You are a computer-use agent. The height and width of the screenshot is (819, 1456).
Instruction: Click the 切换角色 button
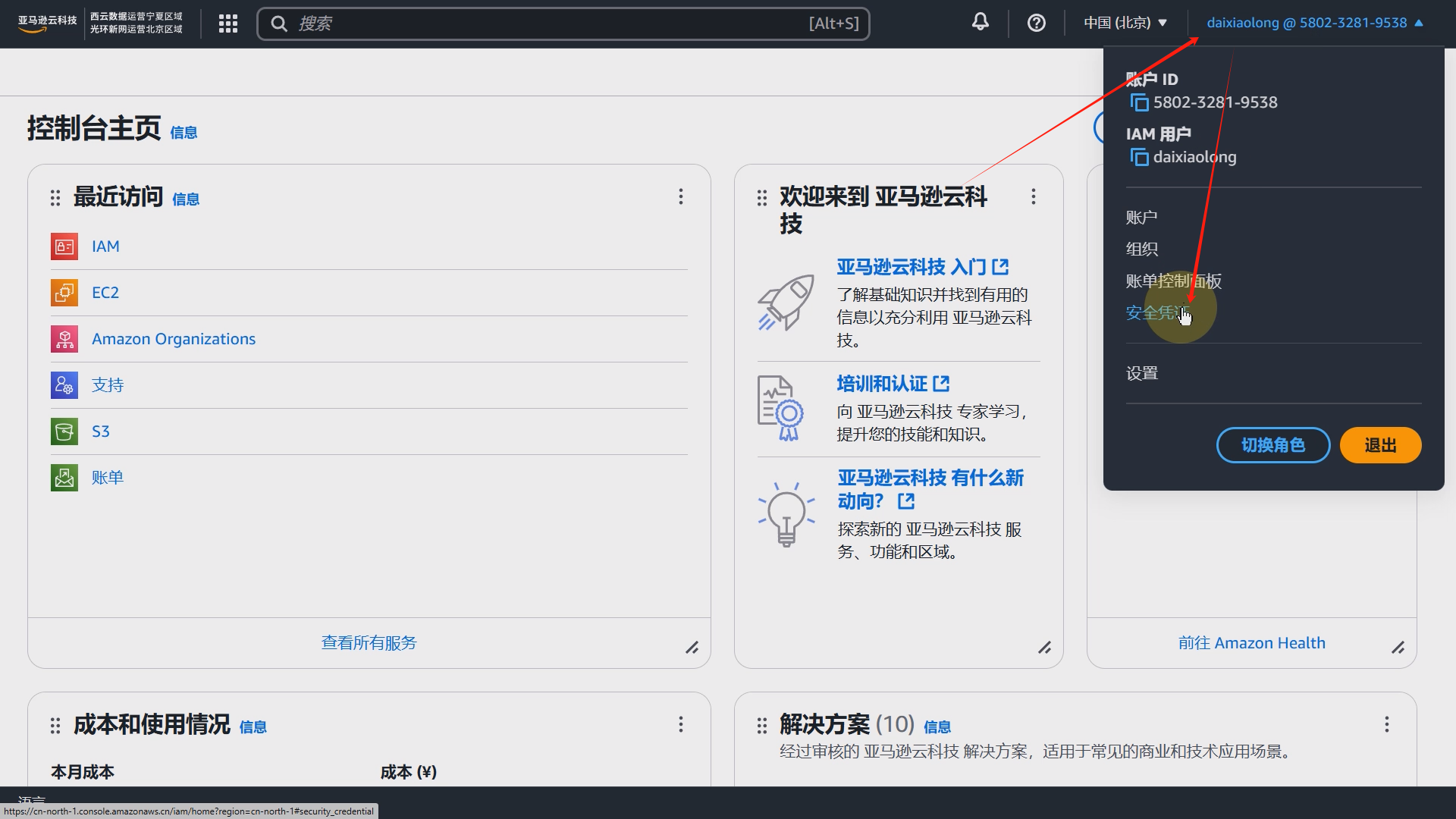1272,445
